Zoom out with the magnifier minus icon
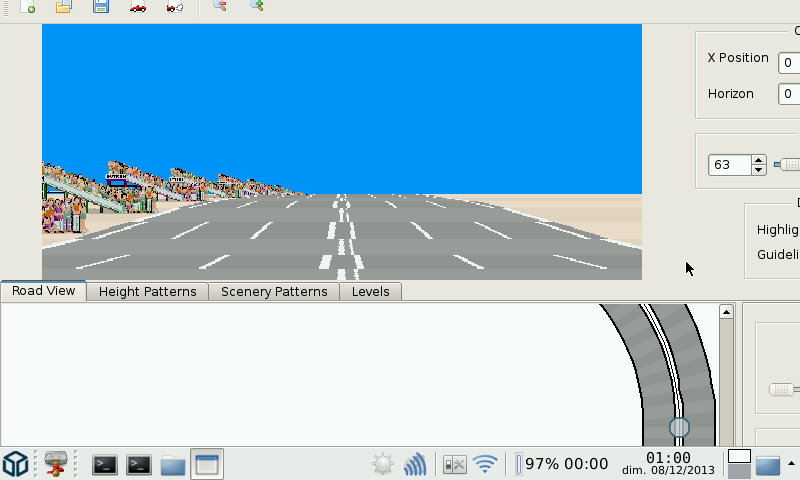 pyautogui.click(x=219, y=6)
